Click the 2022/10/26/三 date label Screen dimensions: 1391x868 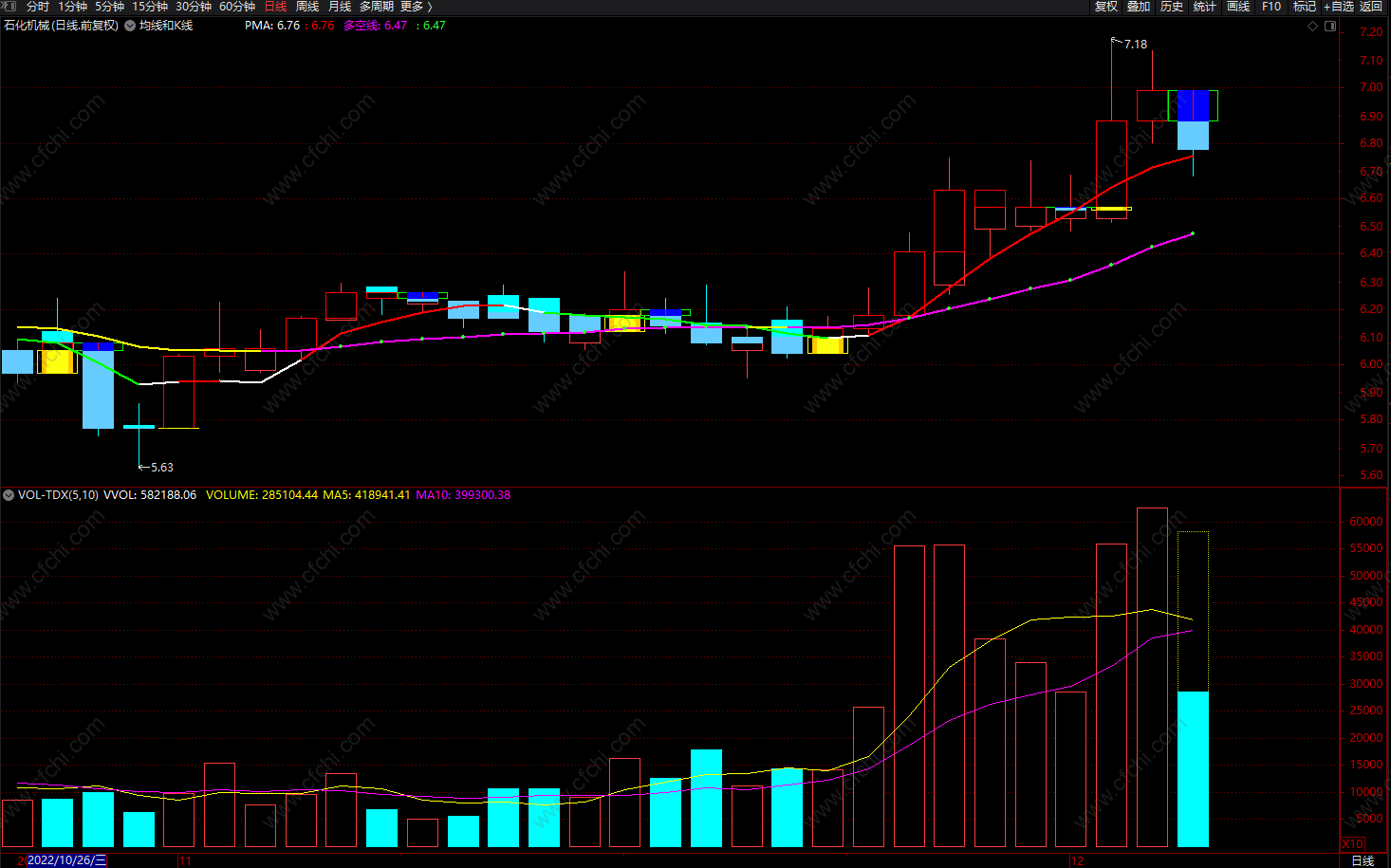(66, 860)
